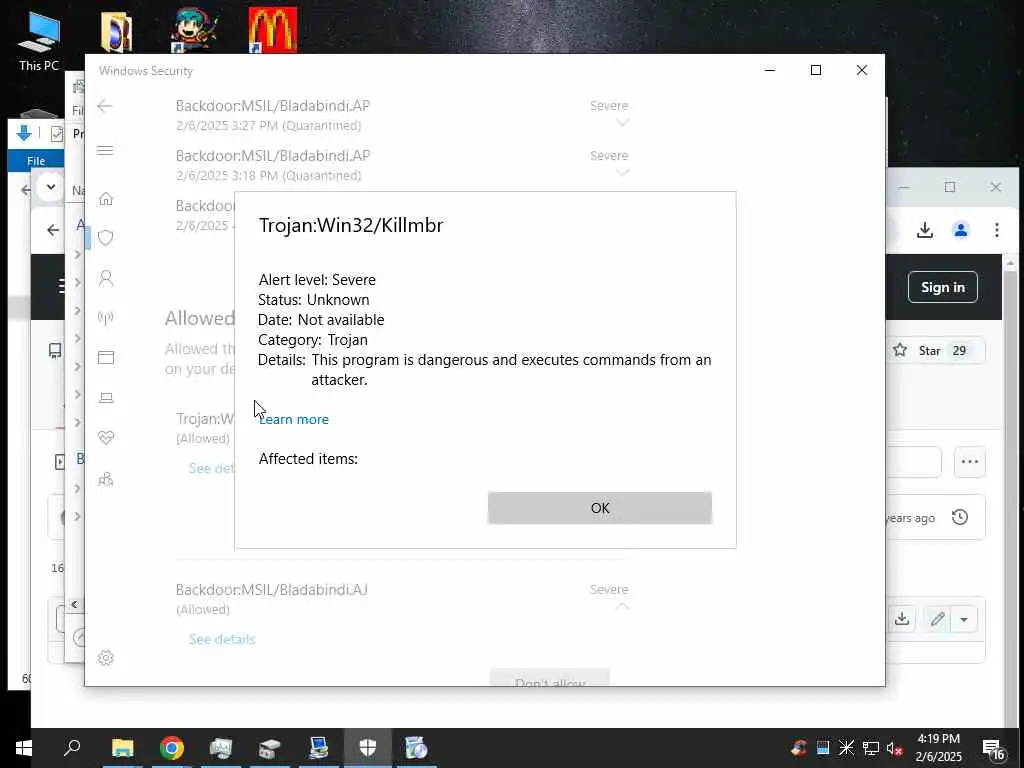
Task: Click the network tray icon
Action: [871, 748]
